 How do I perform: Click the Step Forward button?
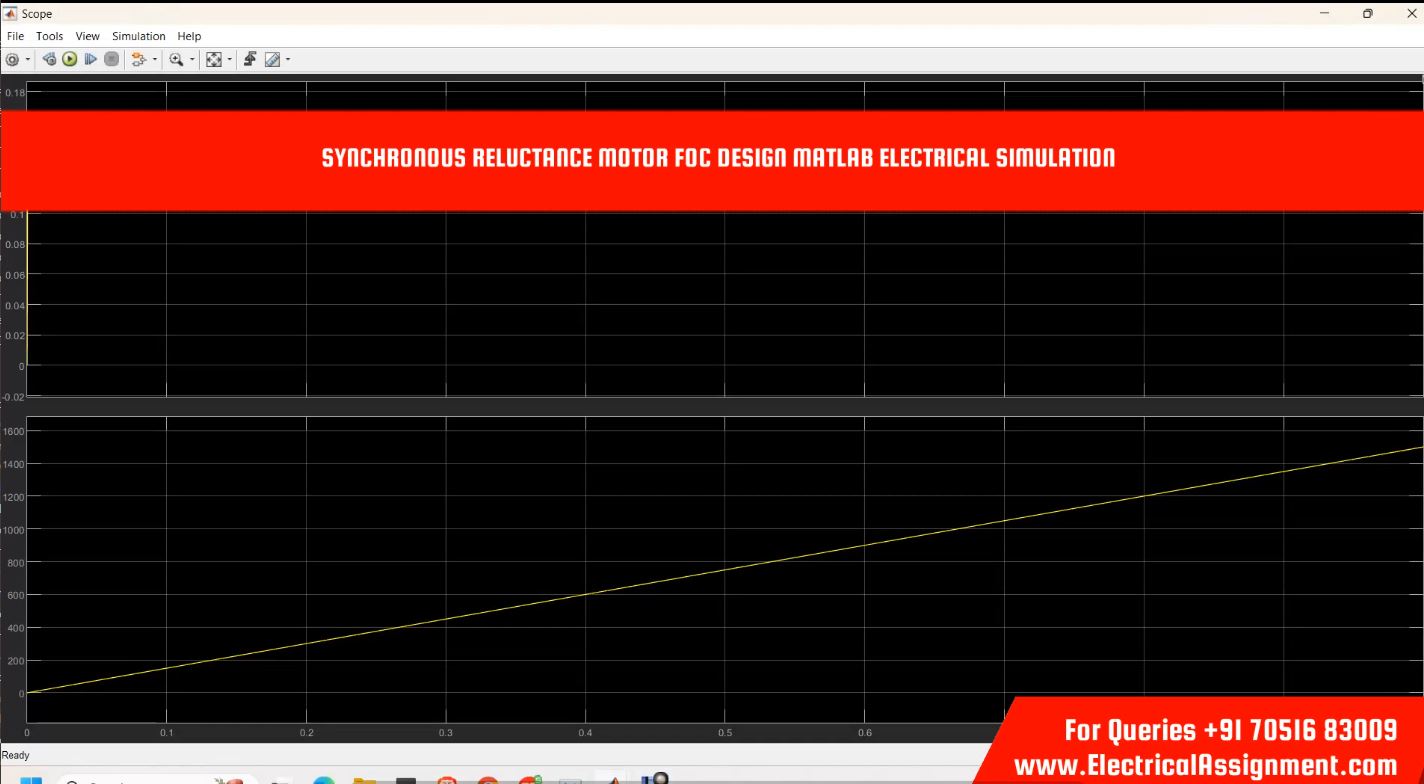click(91, 60)
